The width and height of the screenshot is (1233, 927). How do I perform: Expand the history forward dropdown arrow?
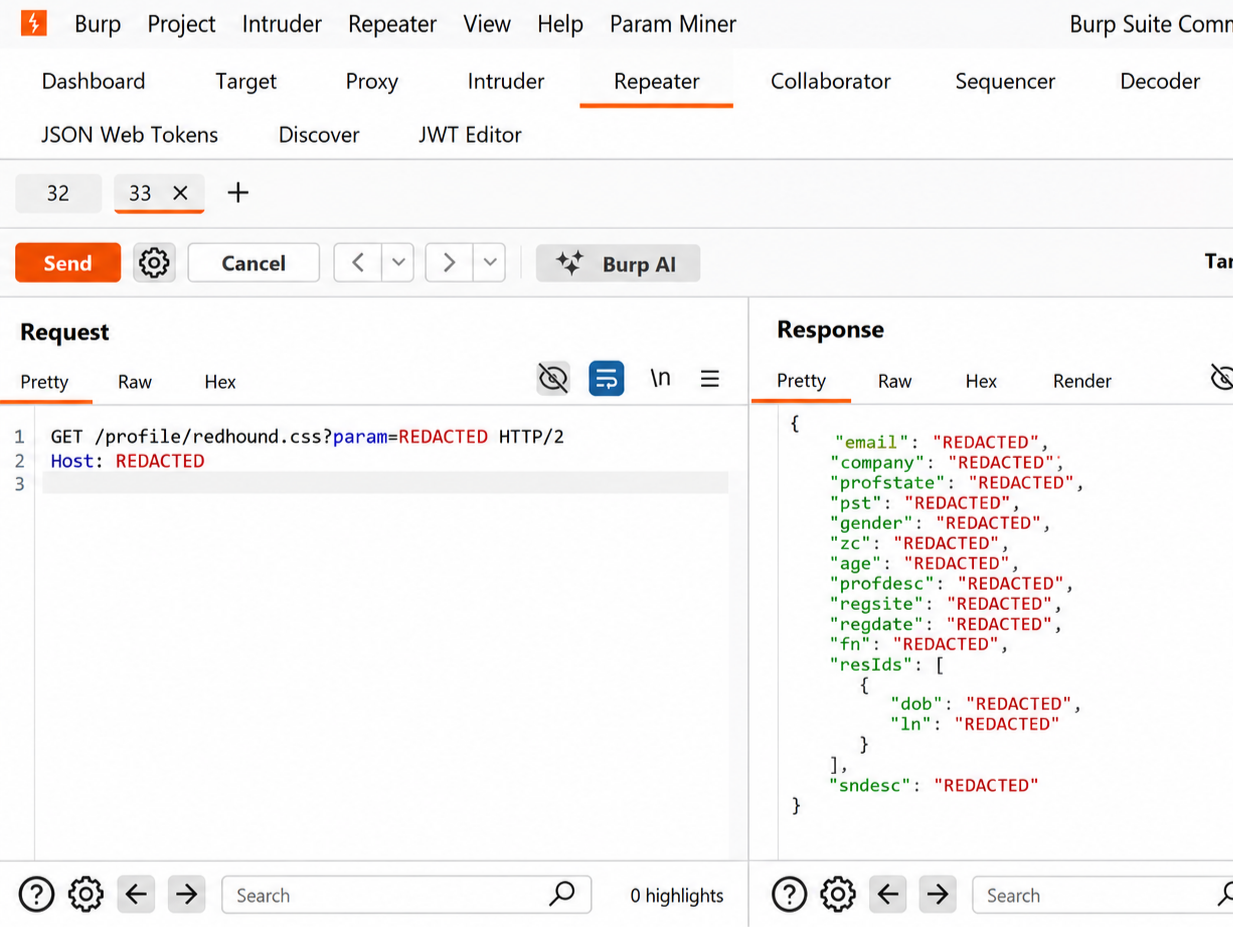(x=489, y=263)
